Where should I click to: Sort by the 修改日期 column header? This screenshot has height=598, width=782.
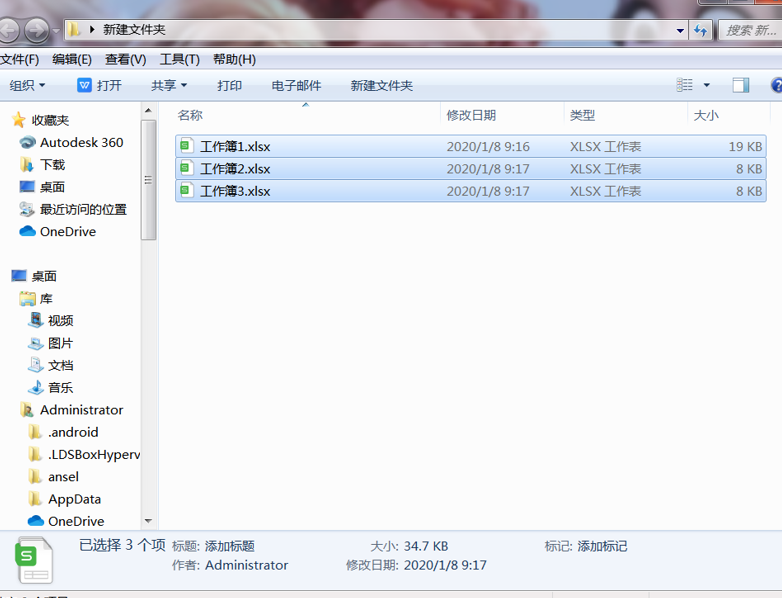(471, 115)
